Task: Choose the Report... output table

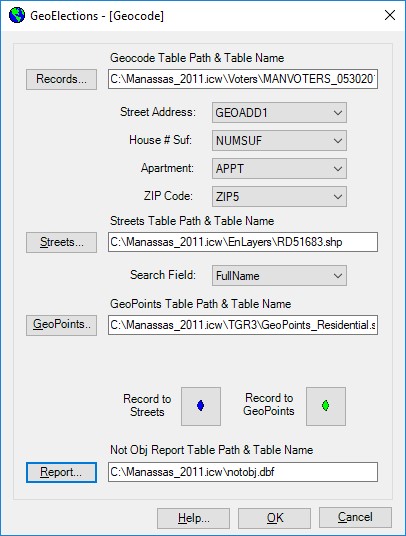Action: 62,472
